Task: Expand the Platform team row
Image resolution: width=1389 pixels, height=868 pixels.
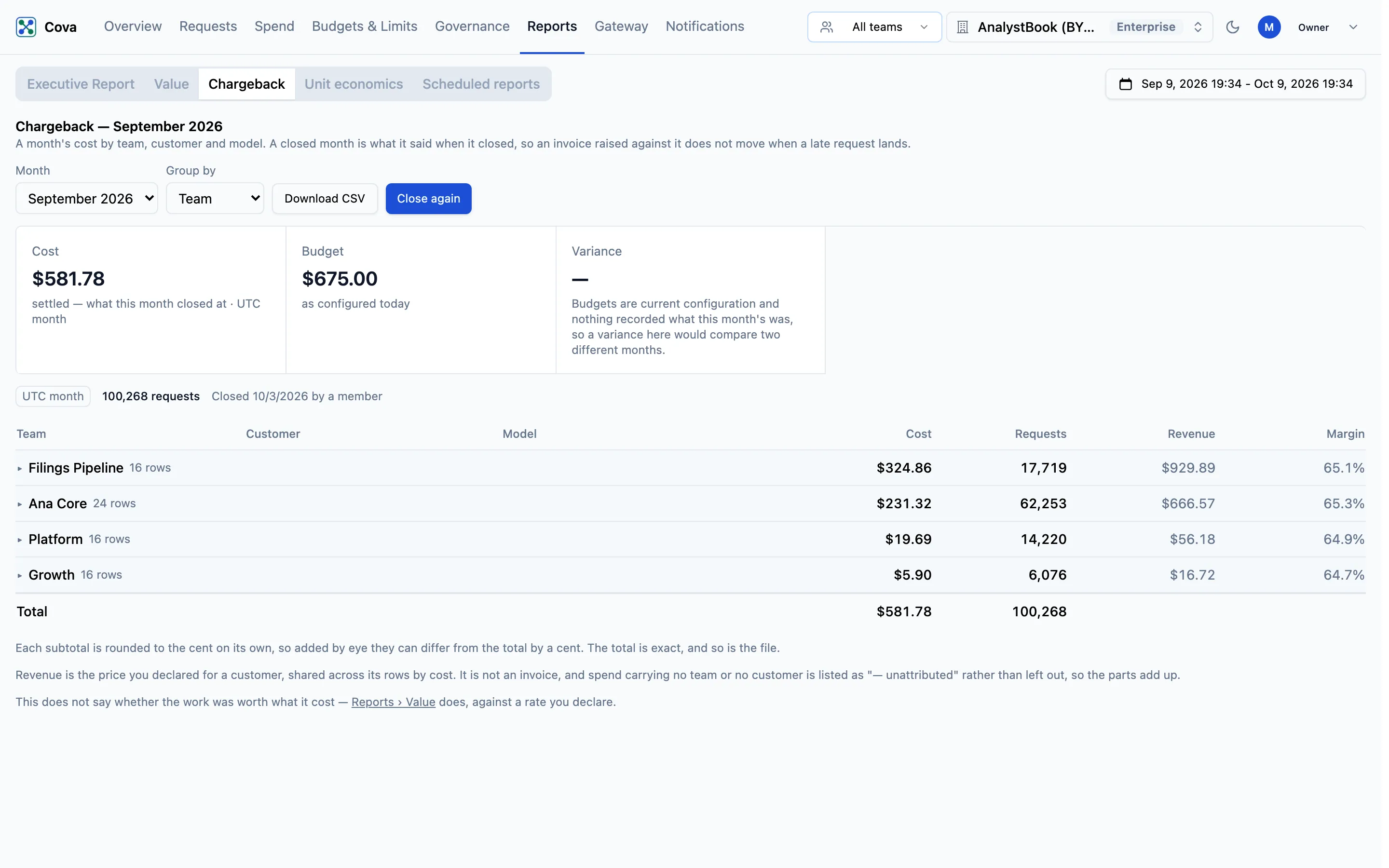Action: click(x=19, y=540)
